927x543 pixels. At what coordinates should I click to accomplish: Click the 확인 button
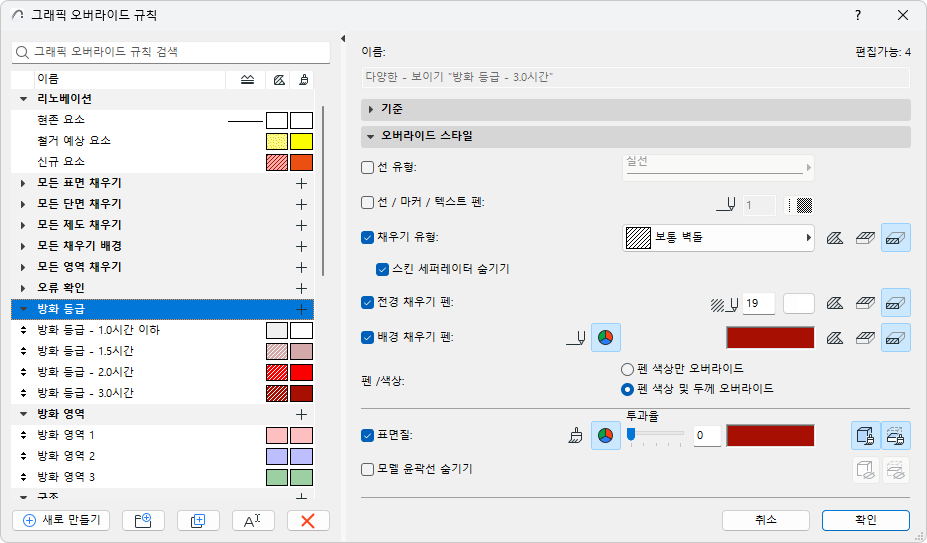tap(866, 521)
